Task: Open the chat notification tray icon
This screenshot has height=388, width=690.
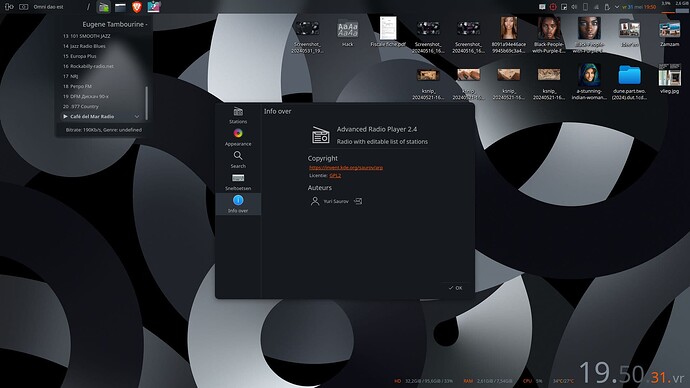Action: (542, 7)
